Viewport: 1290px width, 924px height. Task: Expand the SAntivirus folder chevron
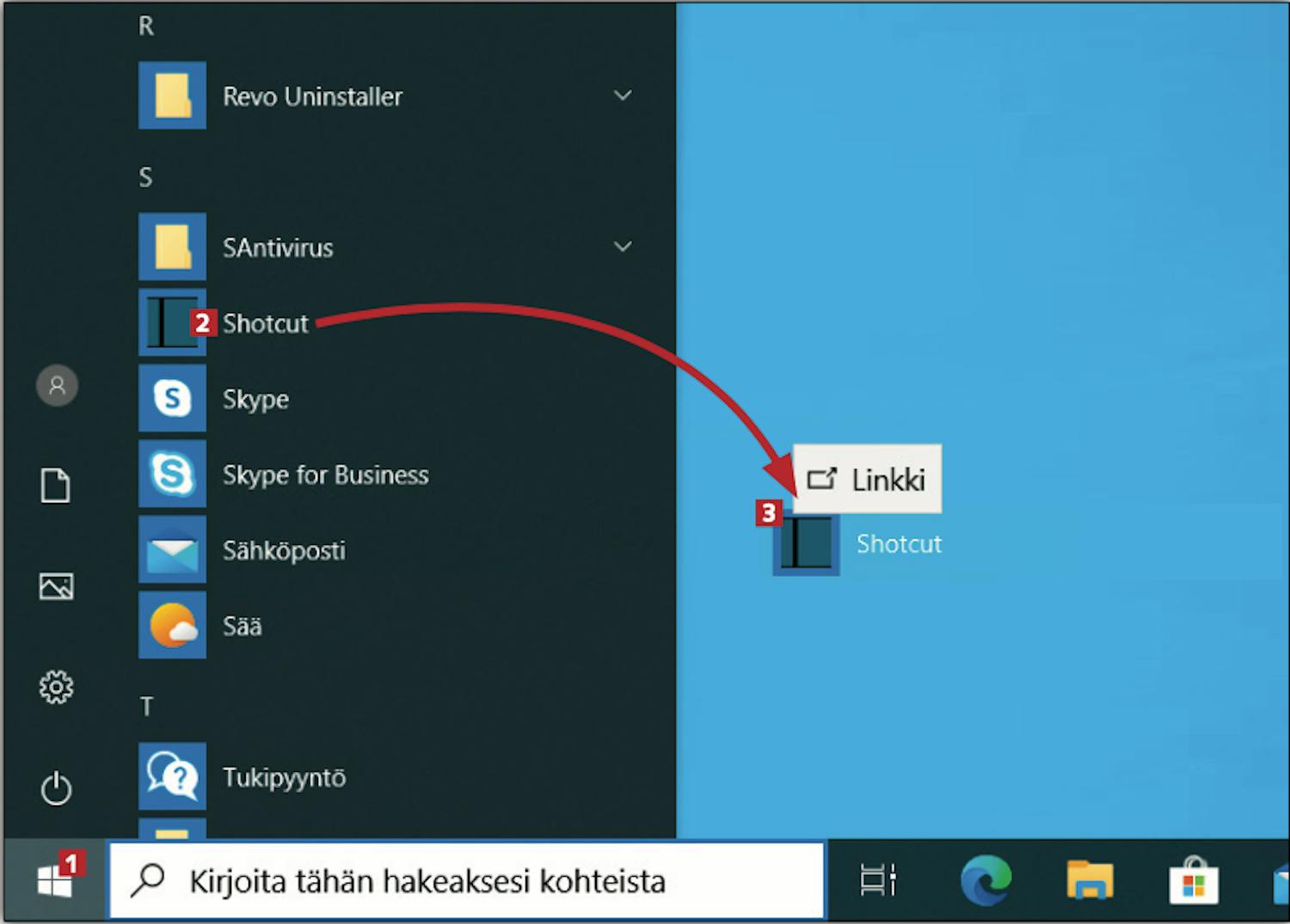(x=623, y=247)
